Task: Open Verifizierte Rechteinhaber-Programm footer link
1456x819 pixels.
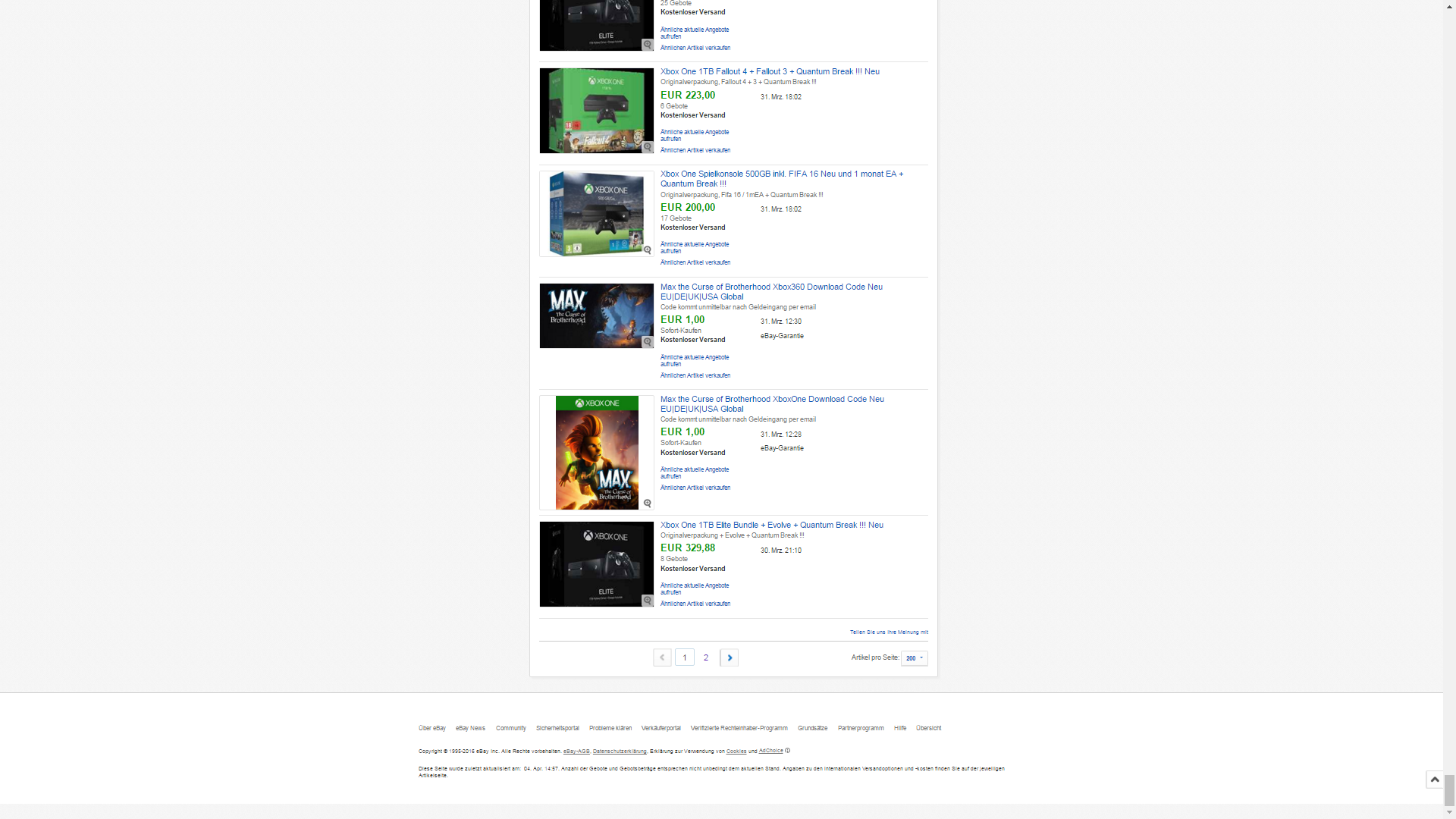Action: click(x=739, y=728)
